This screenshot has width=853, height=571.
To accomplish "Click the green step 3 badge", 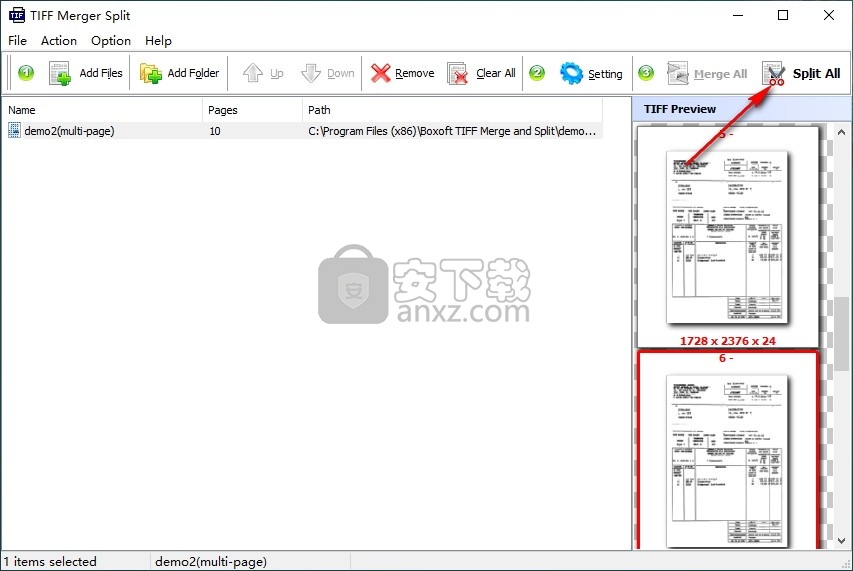I will point(646,72).
